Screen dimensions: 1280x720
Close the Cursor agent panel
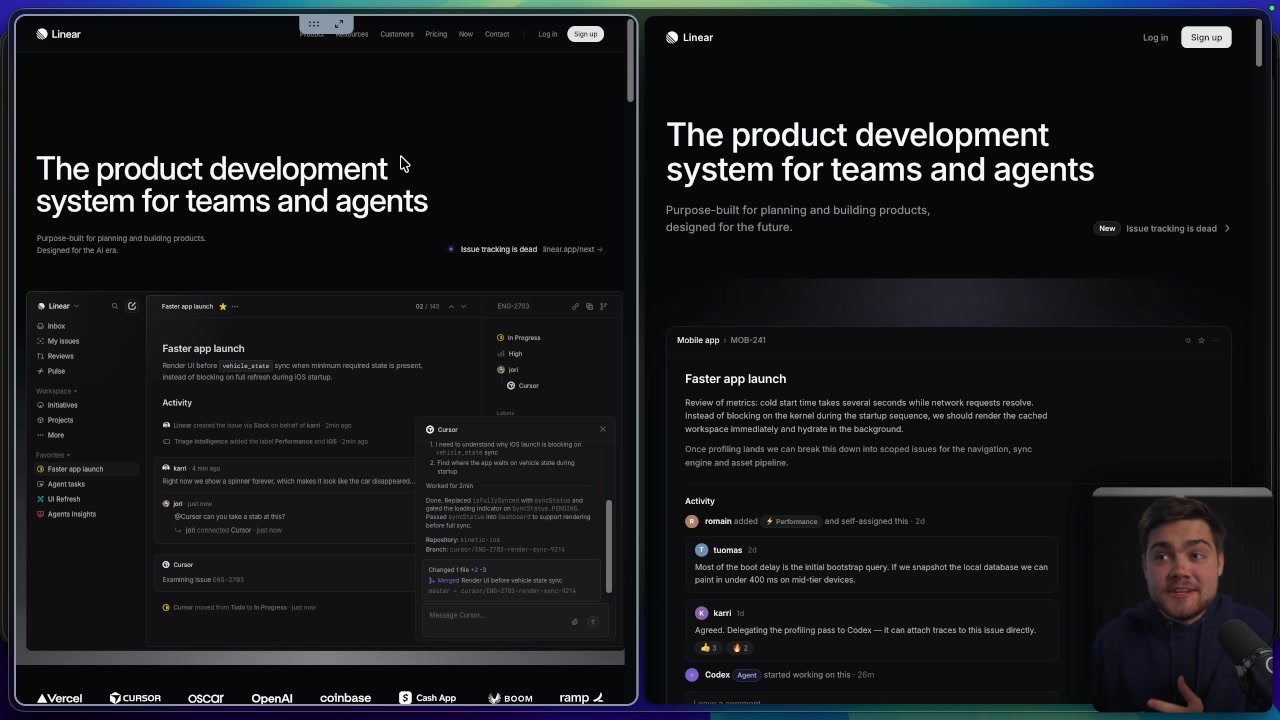click(x=603, y=429)
